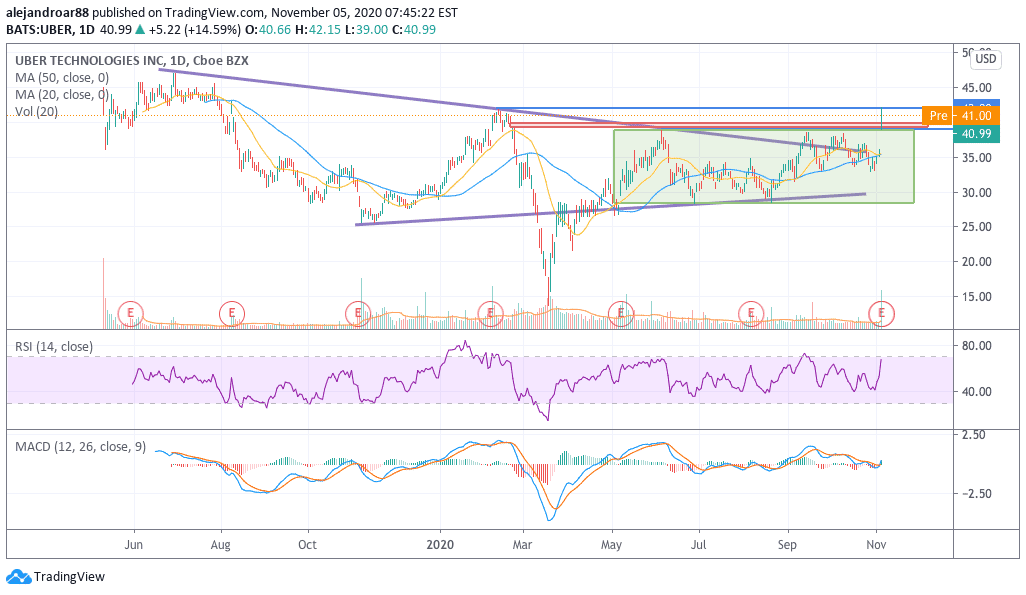Click the C:40.99 close value
This screenshot has width=1026, height=595.
(414, 29)
